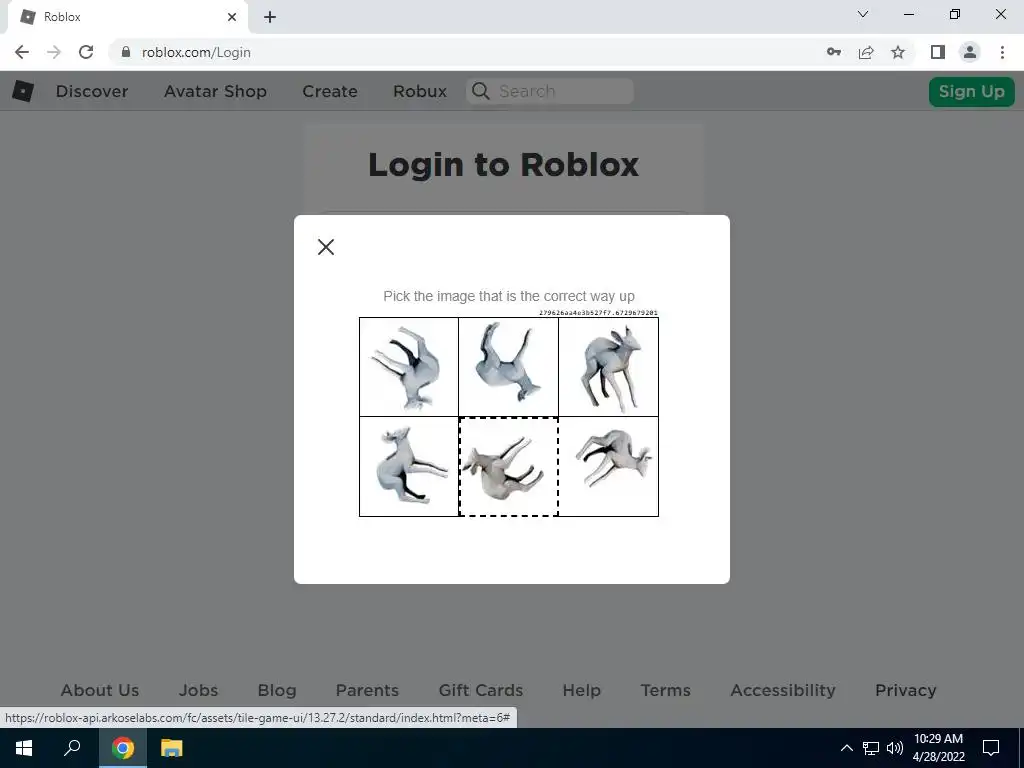Select the bottom-left animal tile

tap(409, 466)
